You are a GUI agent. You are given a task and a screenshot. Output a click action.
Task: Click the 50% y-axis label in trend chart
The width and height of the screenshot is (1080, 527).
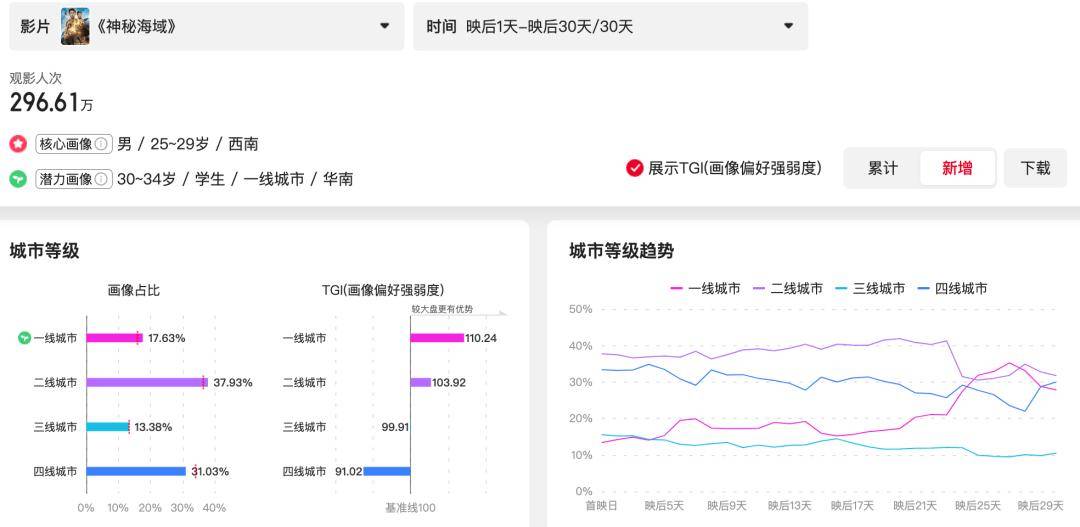(581, 309)
